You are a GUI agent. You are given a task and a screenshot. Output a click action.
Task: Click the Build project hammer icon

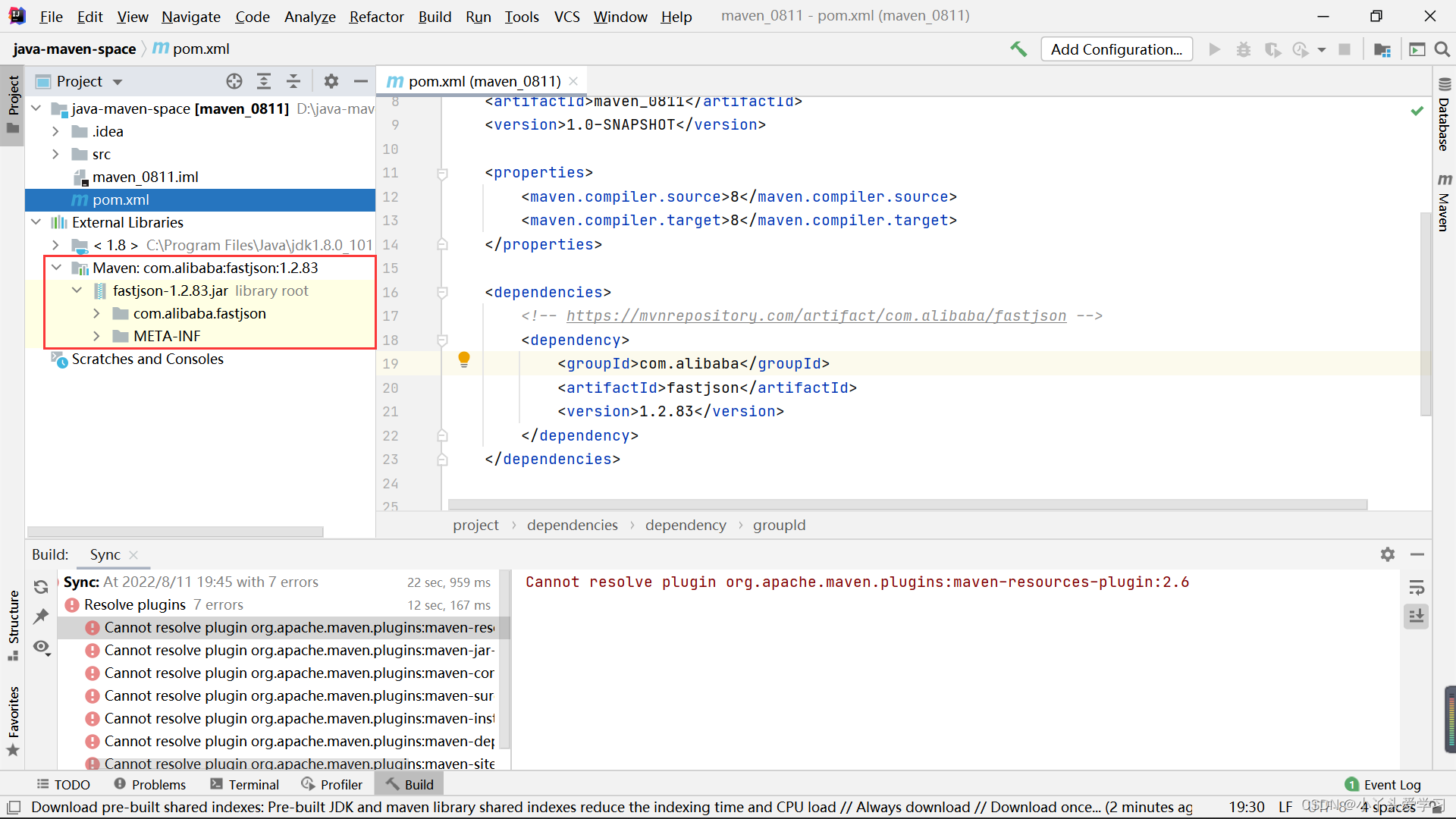1018,49
